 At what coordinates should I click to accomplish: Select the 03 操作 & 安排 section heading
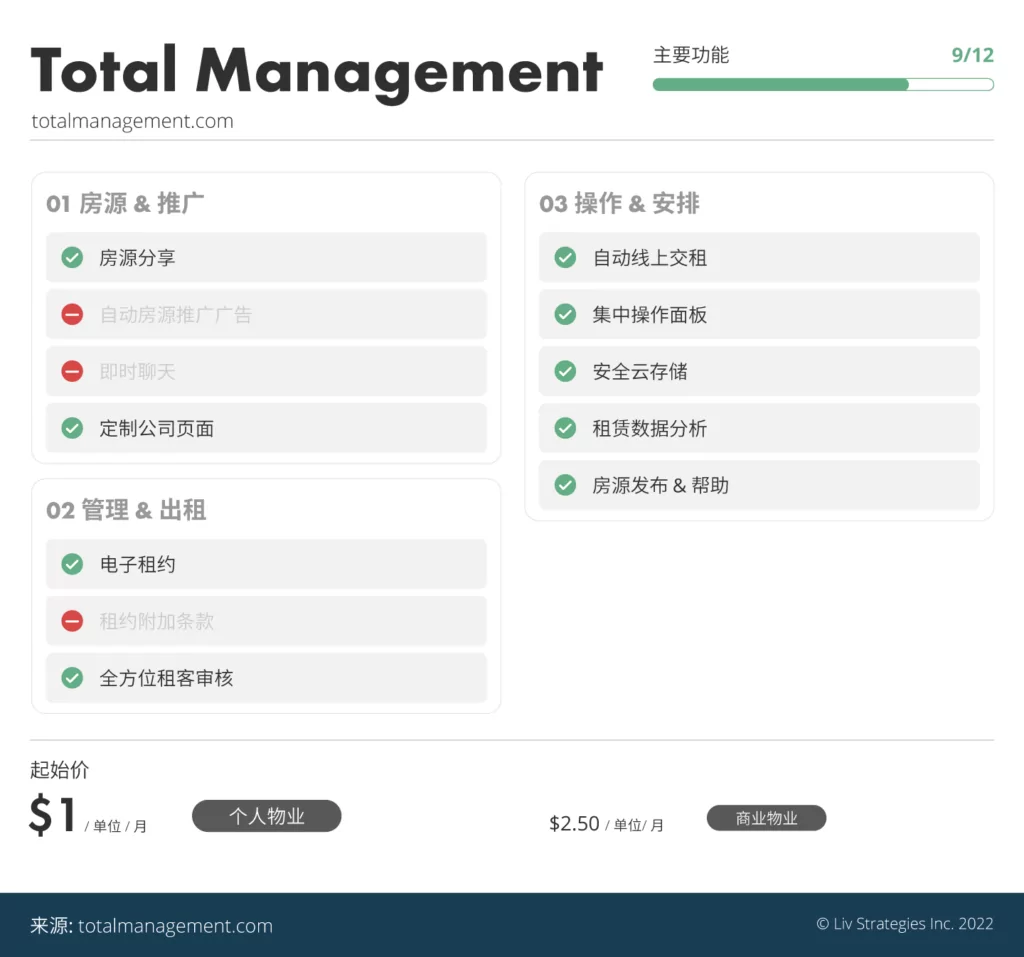coord(619,204)
